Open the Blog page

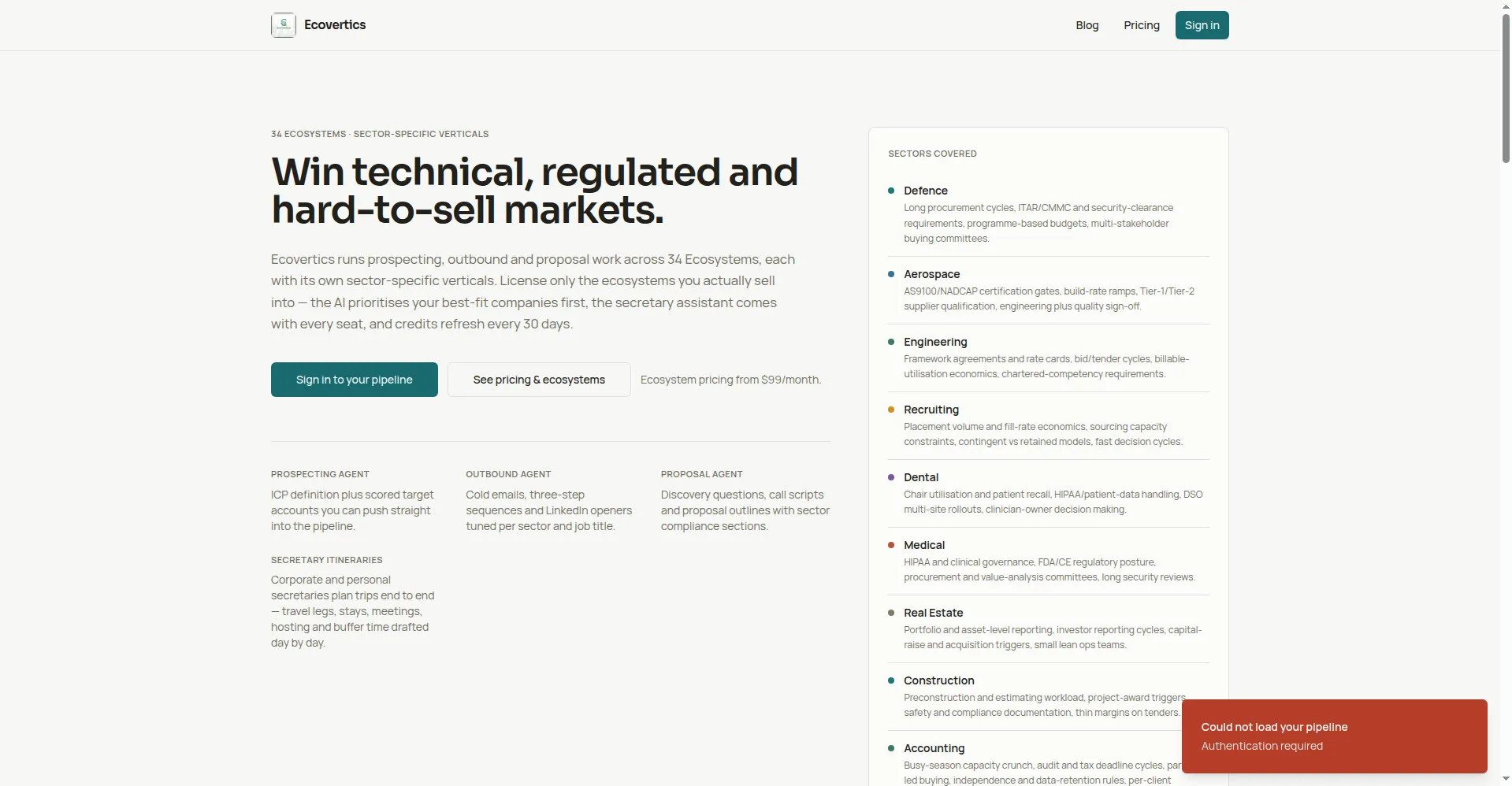(1087, 25)
